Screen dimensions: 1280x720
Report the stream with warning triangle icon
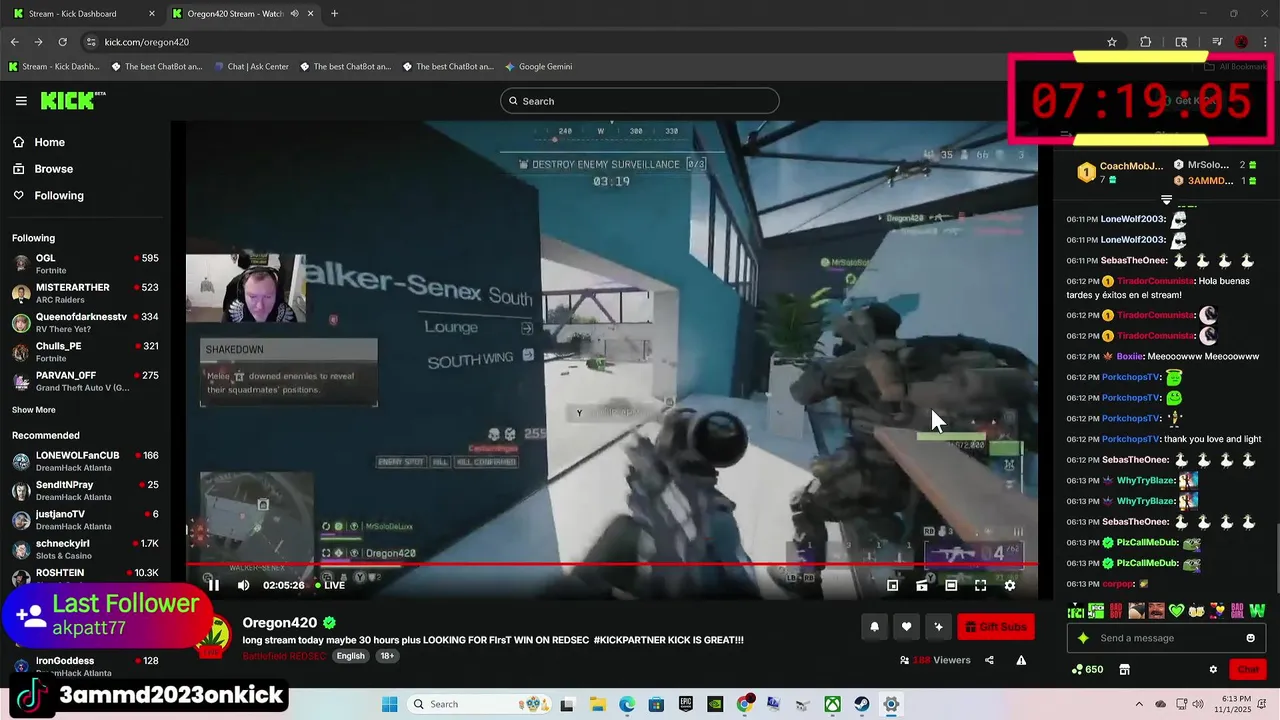pyautogui.click(x=1021, y=660)
